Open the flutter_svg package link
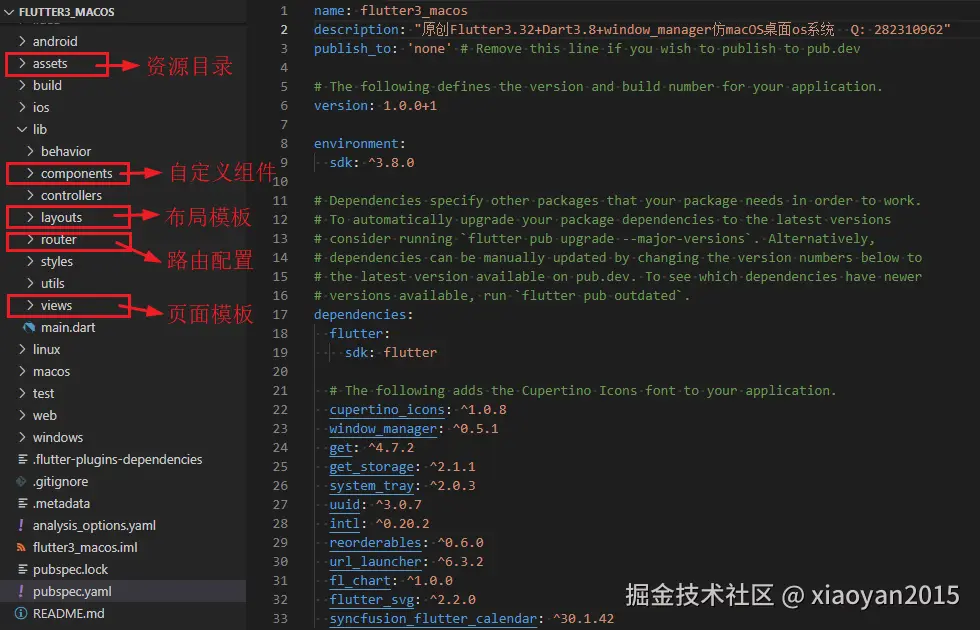 pyautogui.click(x=372, y=600)
